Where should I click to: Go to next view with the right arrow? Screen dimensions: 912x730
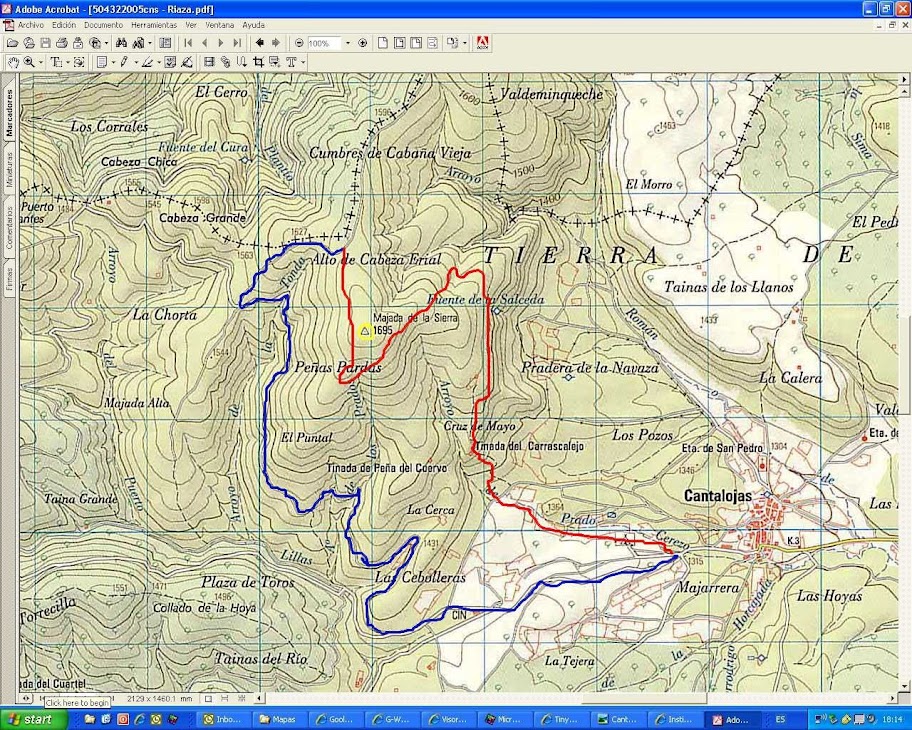(276, 43)
